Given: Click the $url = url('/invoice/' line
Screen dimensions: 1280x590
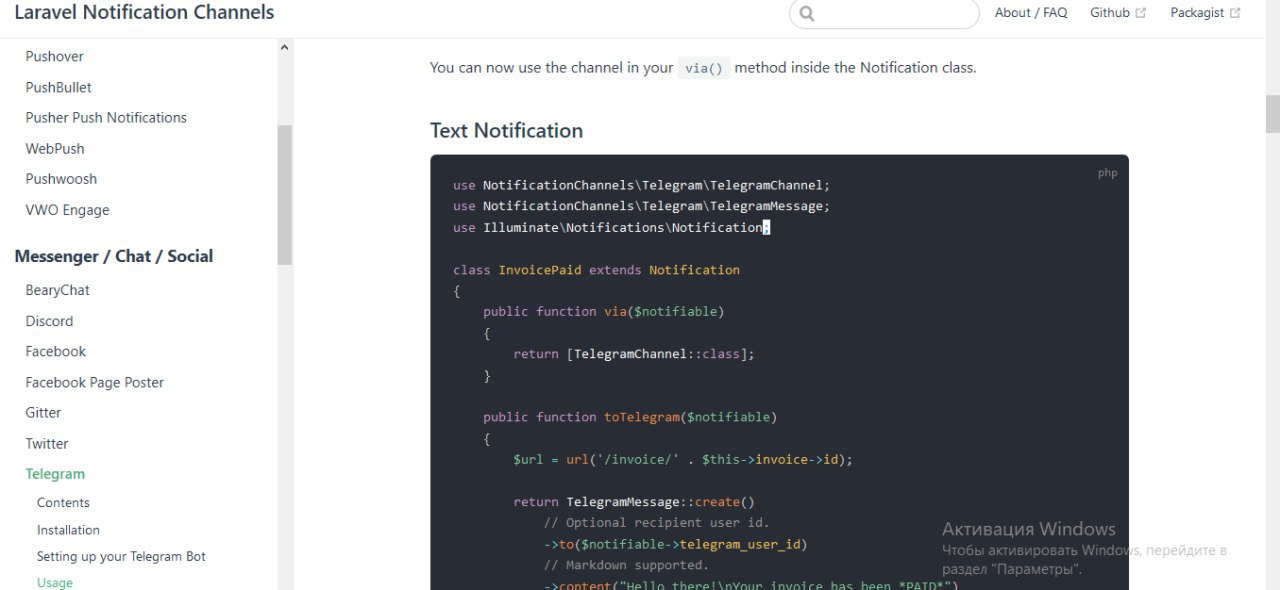Looking at the screenshot, I should (683, 460).
